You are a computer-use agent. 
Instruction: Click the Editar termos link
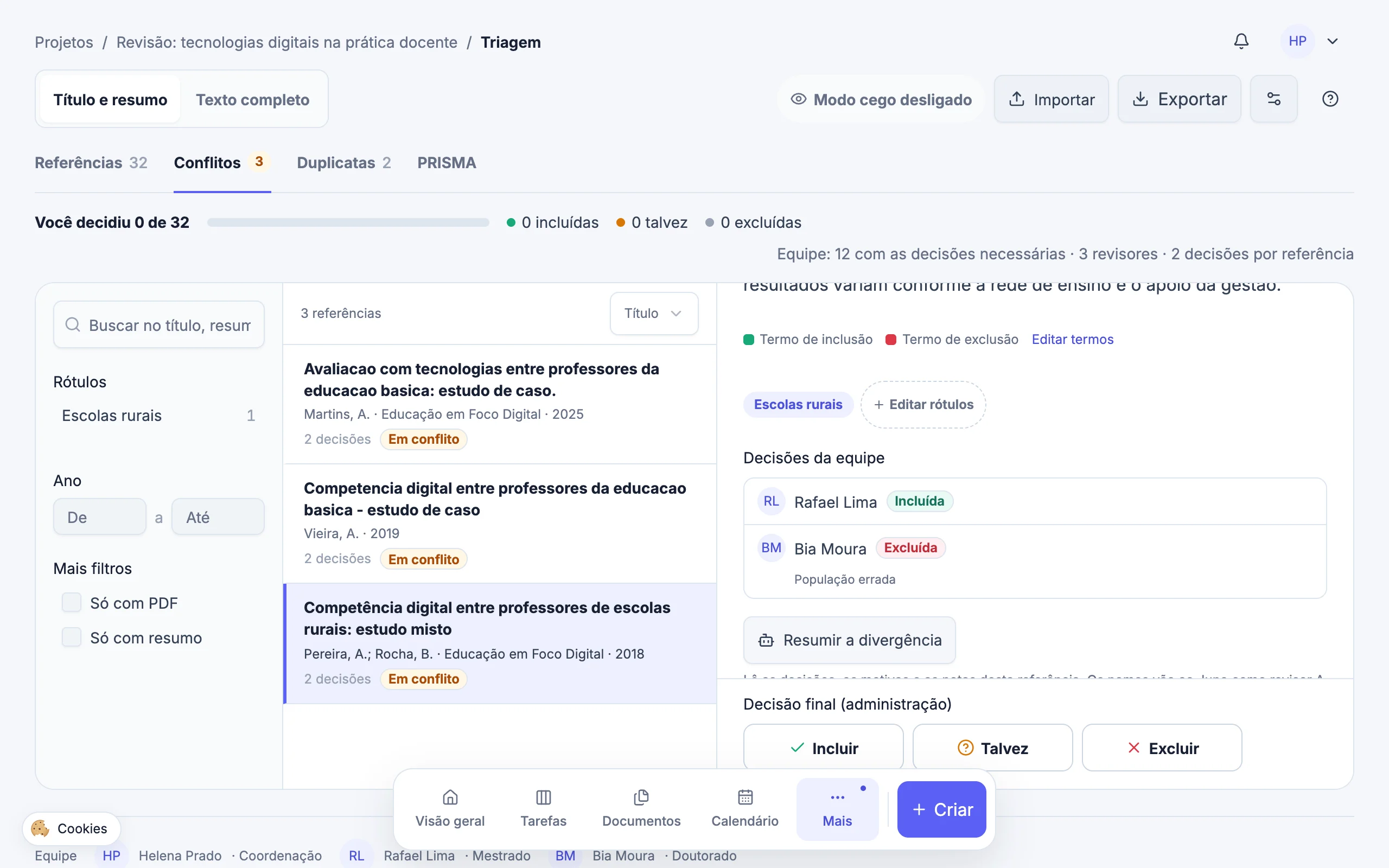pyautogui.click(x=1072, y=339)
